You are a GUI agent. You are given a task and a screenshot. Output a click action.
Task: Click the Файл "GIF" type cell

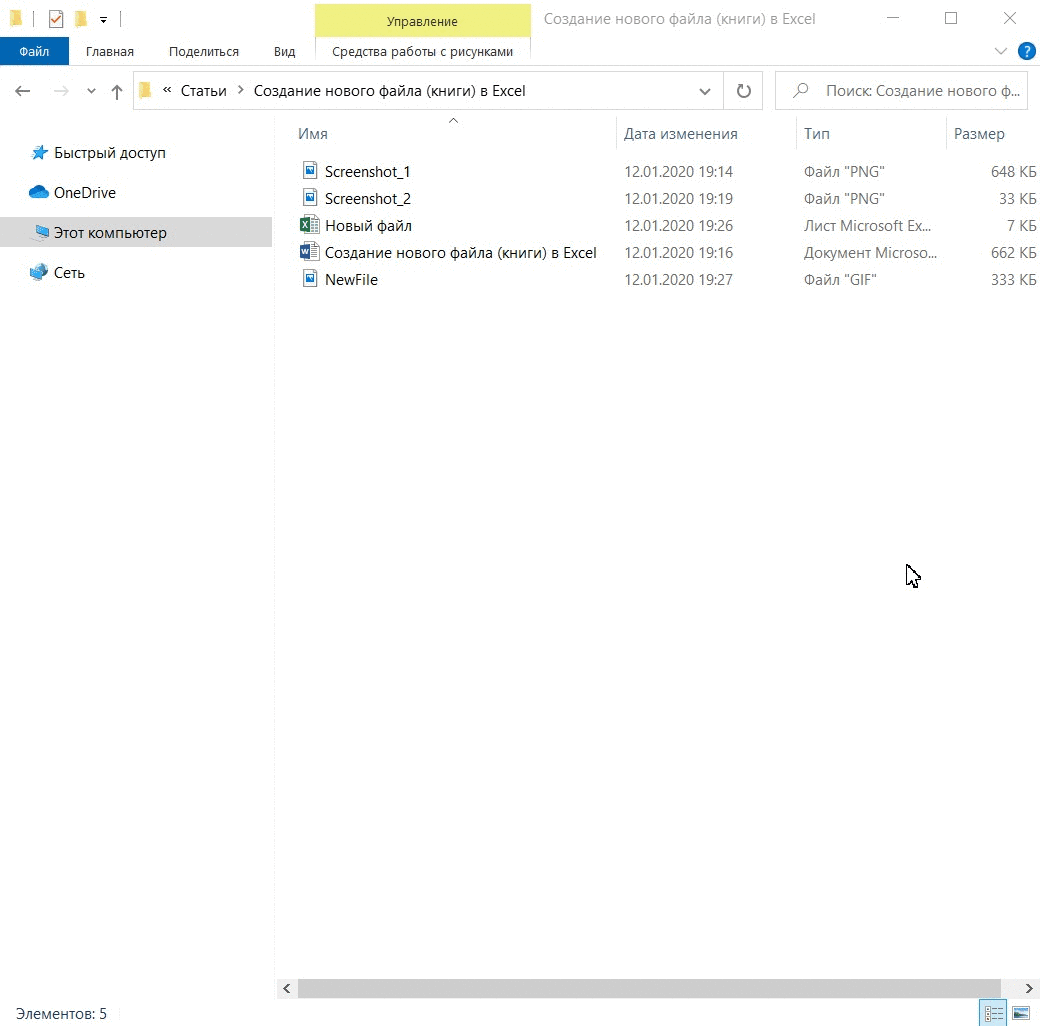pos(840,280)
